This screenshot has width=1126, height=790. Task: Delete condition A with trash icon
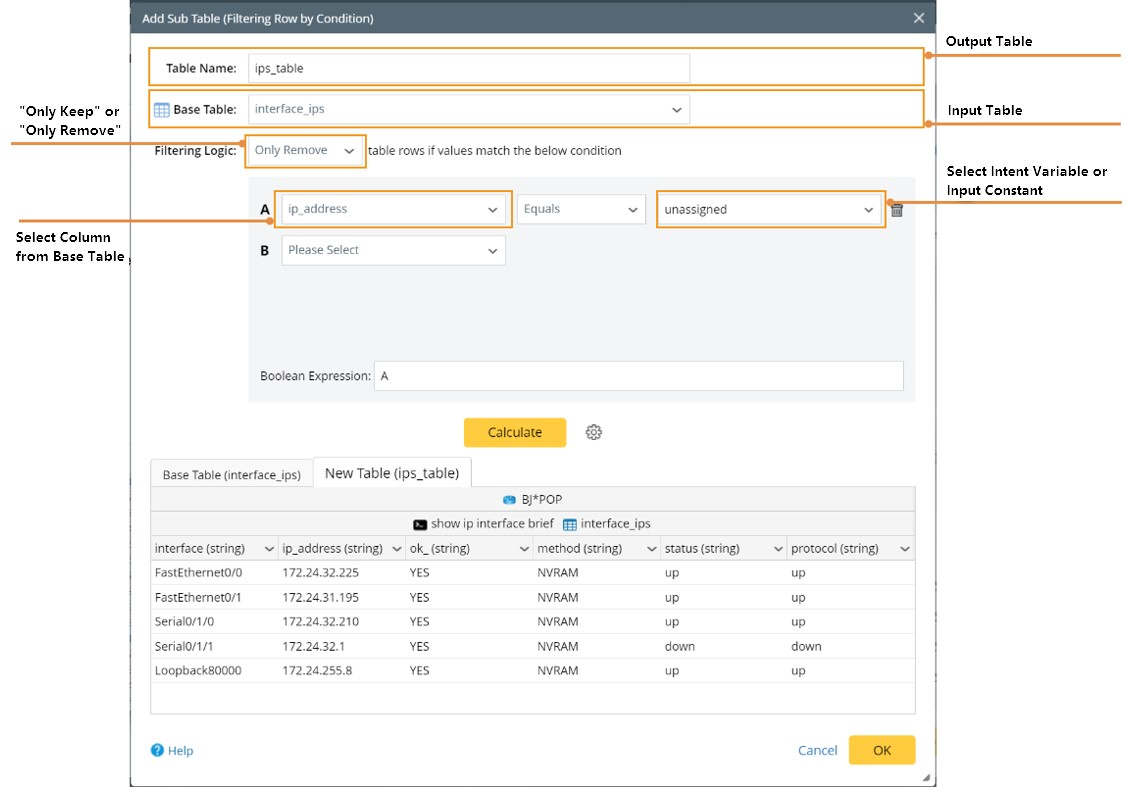pos(897,210)
